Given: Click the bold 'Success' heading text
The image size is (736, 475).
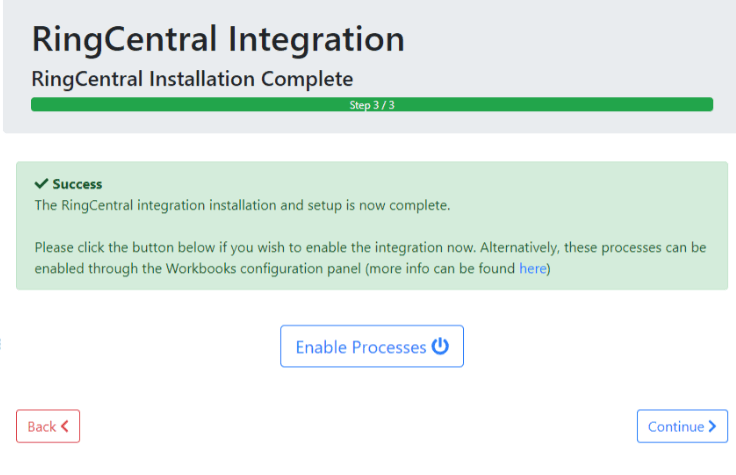Looking at the screenshot, I should tap(77, 185).
